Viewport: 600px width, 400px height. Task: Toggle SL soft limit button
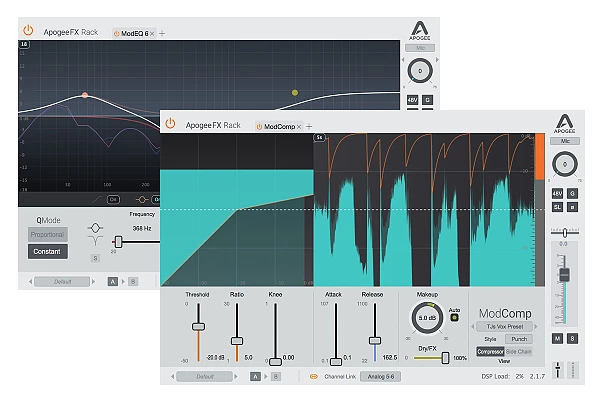tap(557, 207)
